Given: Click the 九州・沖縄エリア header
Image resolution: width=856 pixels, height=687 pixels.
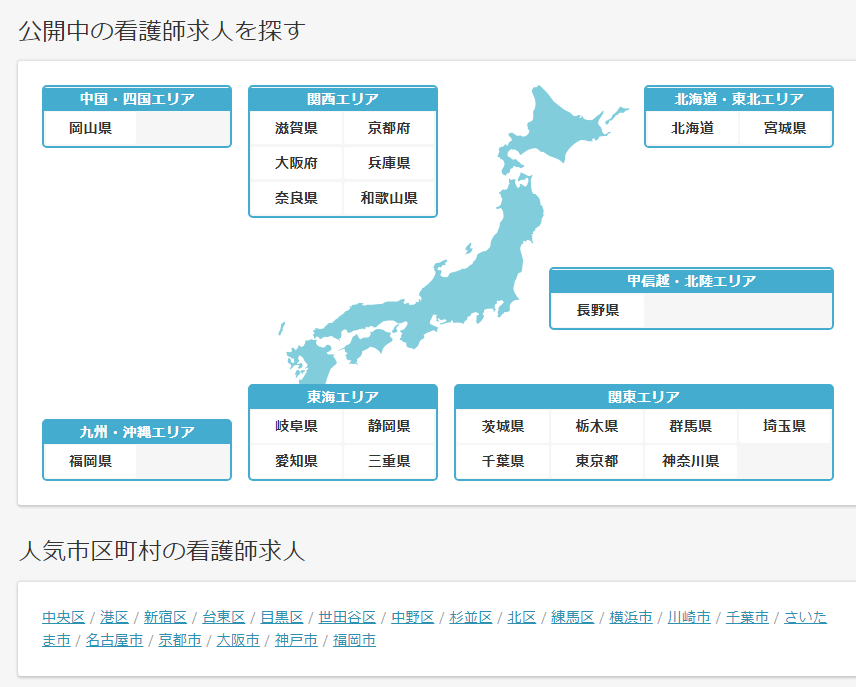Looking at the screenshot, I should [x=137, y=432].
